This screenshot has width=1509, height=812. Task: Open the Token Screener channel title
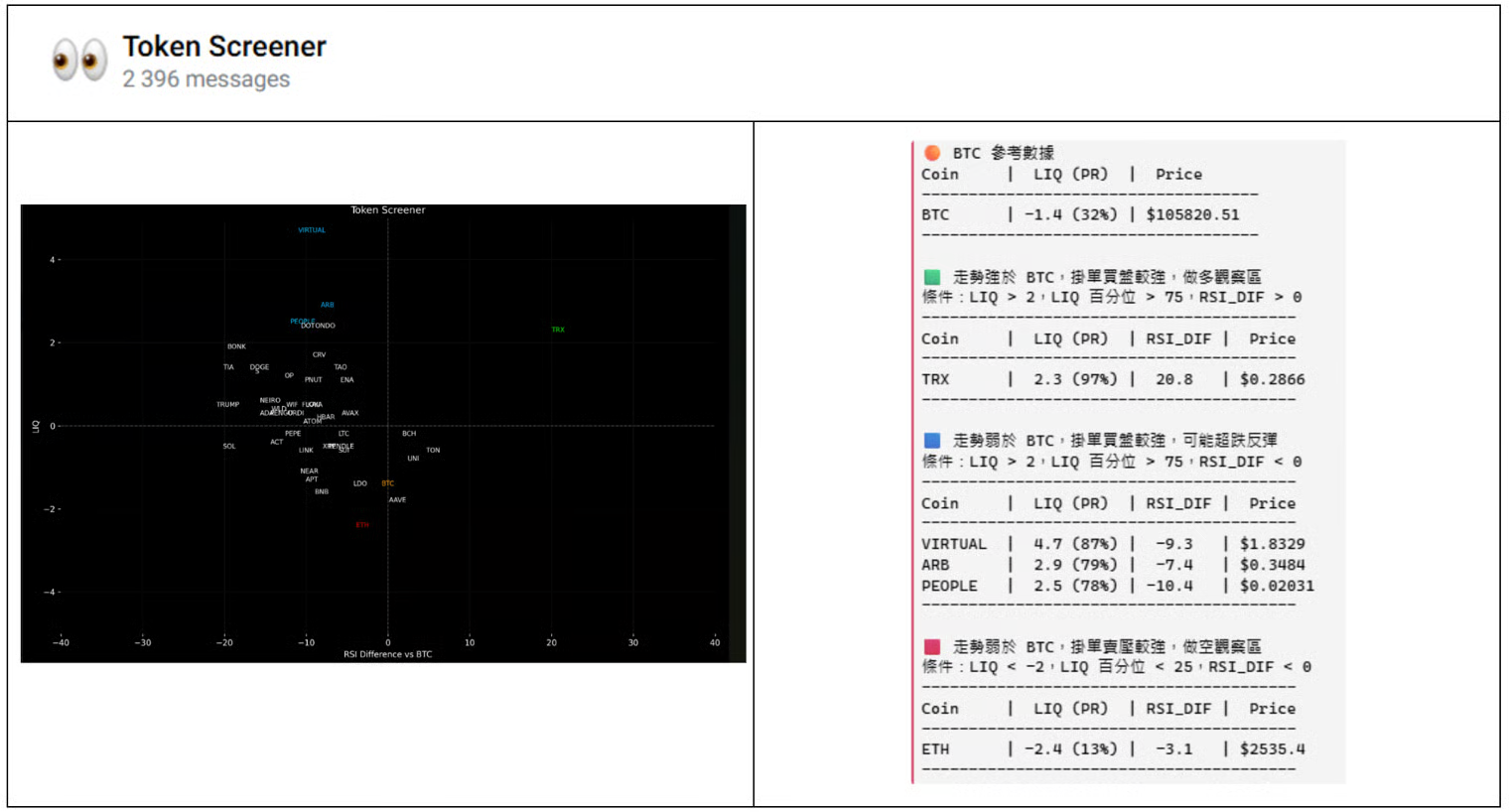(x=224, y=47)
